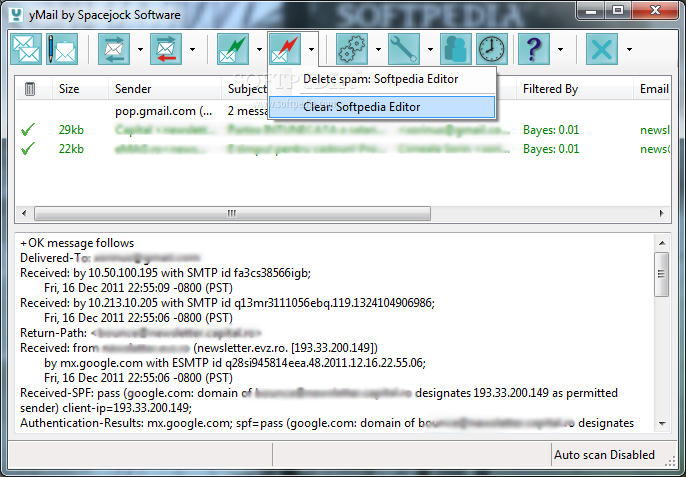Click the message pane vertical scrollbar thumb
This screenshot has width=686, height=477.
662,274
